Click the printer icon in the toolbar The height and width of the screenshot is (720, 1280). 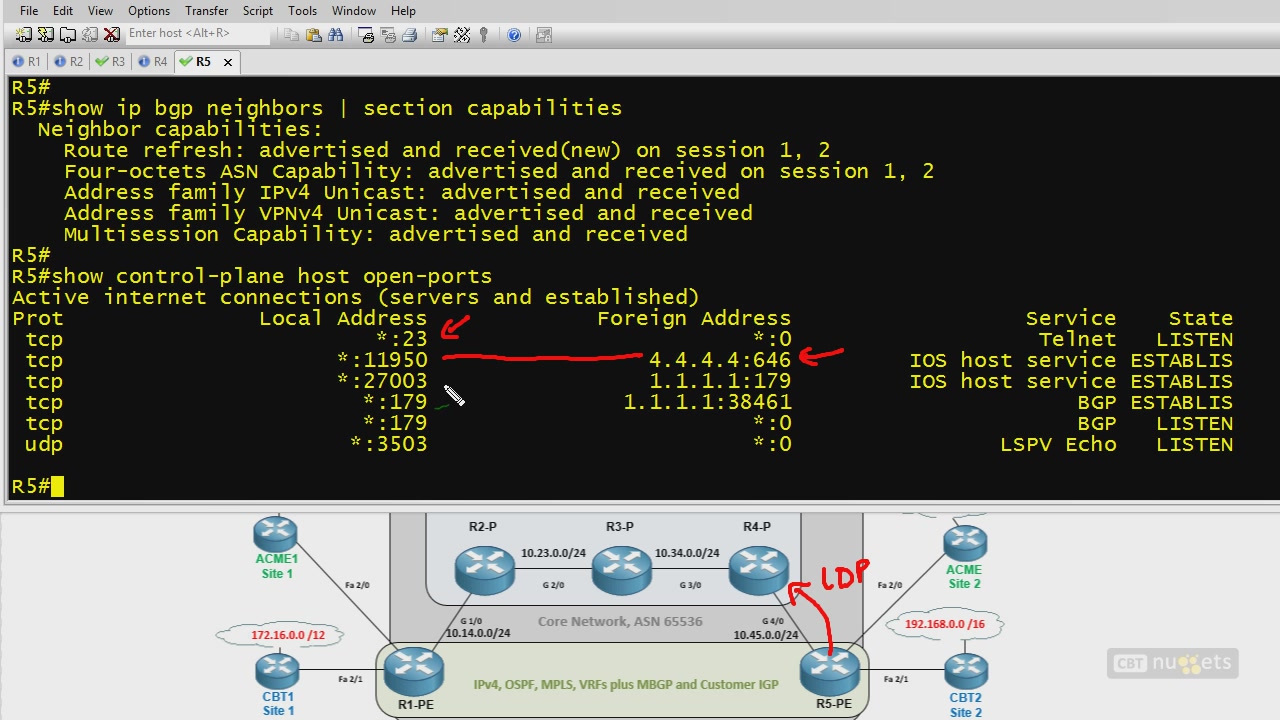(409, 35)
